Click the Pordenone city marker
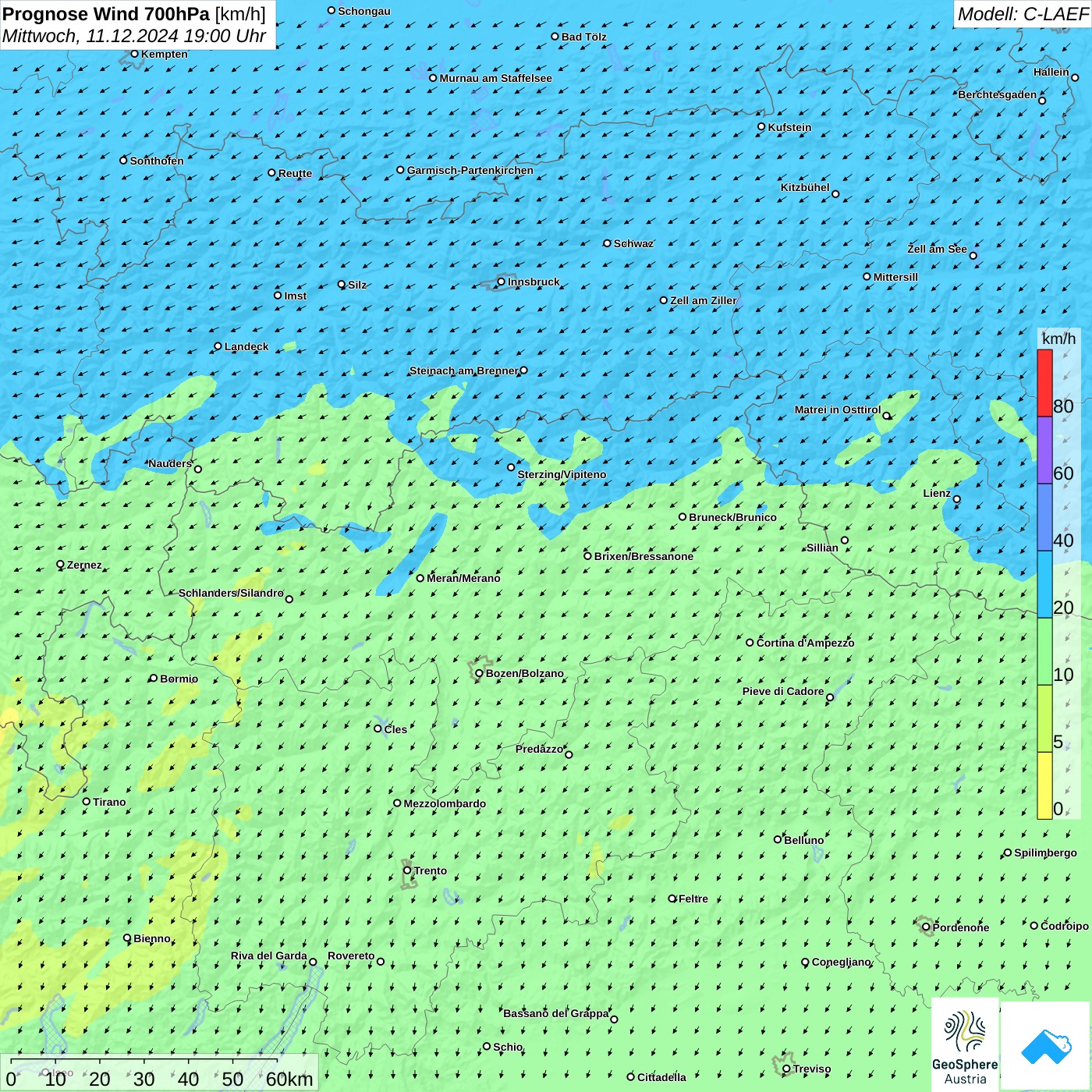The height and width of the screenshot is (1092, 1092). [926, 927]
